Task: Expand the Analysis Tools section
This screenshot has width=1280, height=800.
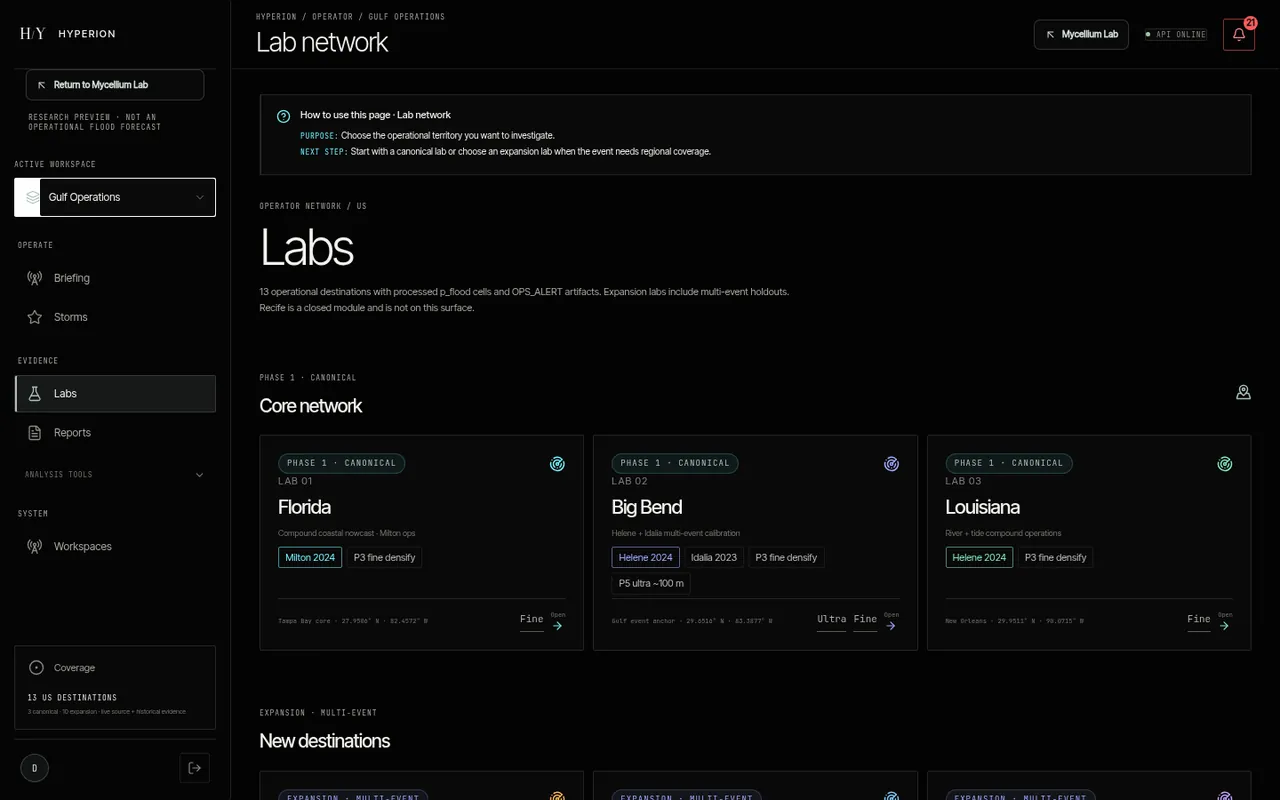Action: [x=115, y=475]
